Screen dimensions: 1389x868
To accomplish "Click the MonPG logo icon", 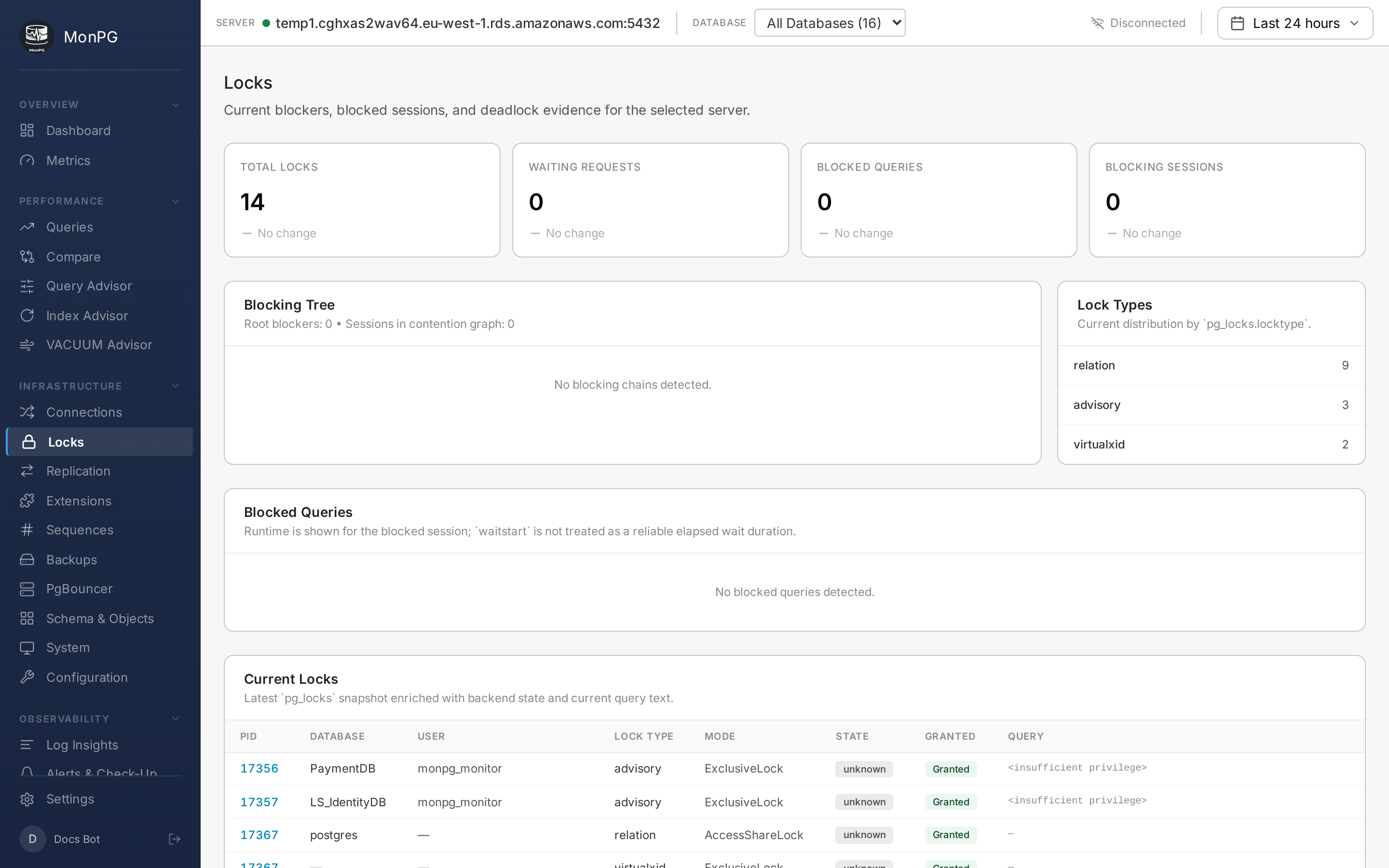I will click(x=37, y=36).
